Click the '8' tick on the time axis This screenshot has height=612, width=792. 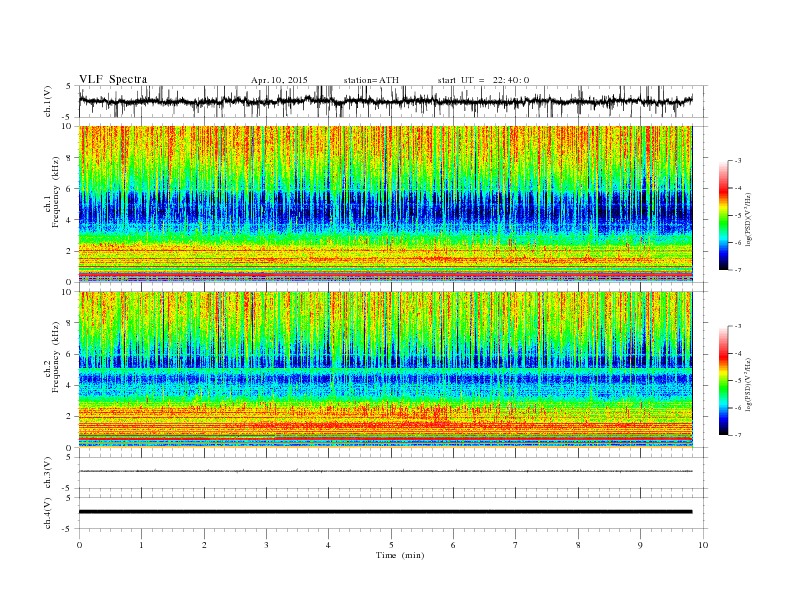pos(578,545)
